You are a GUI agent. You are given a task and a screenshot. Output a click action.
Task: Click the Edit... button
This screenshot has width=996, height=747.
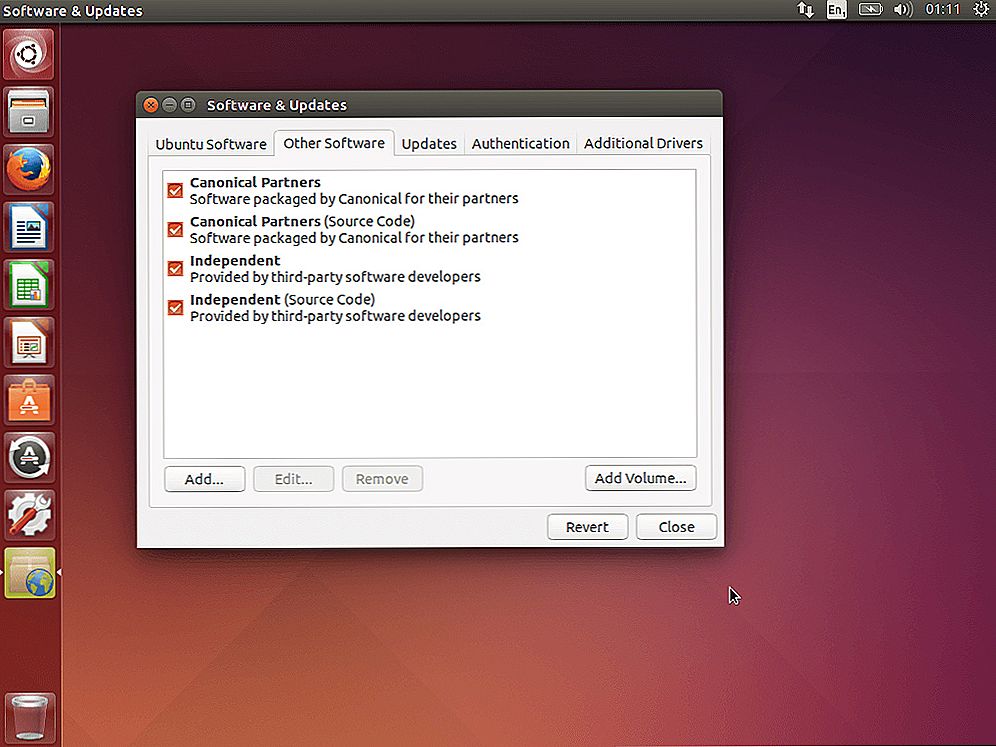293,479
